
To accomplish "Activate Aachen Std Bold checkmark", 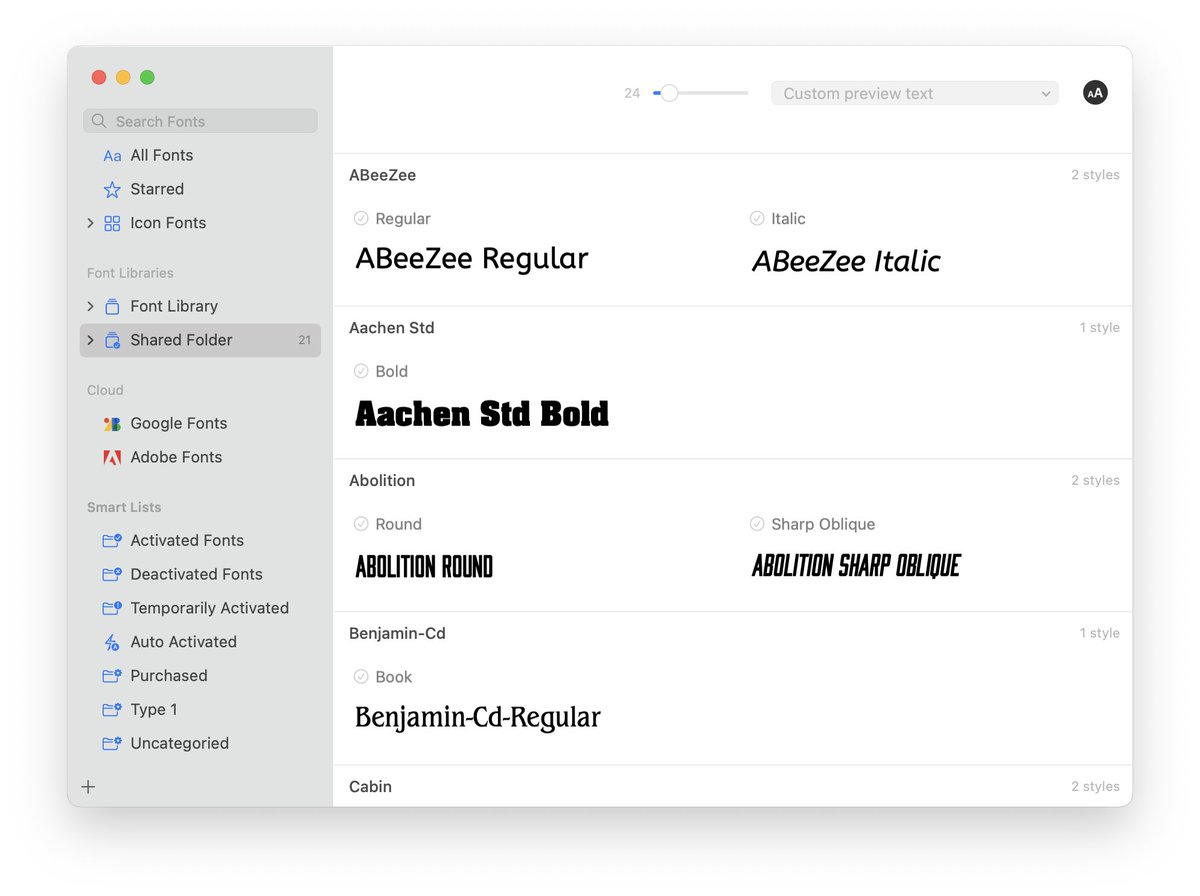I will pyautogui.click(x=361, y=371).
